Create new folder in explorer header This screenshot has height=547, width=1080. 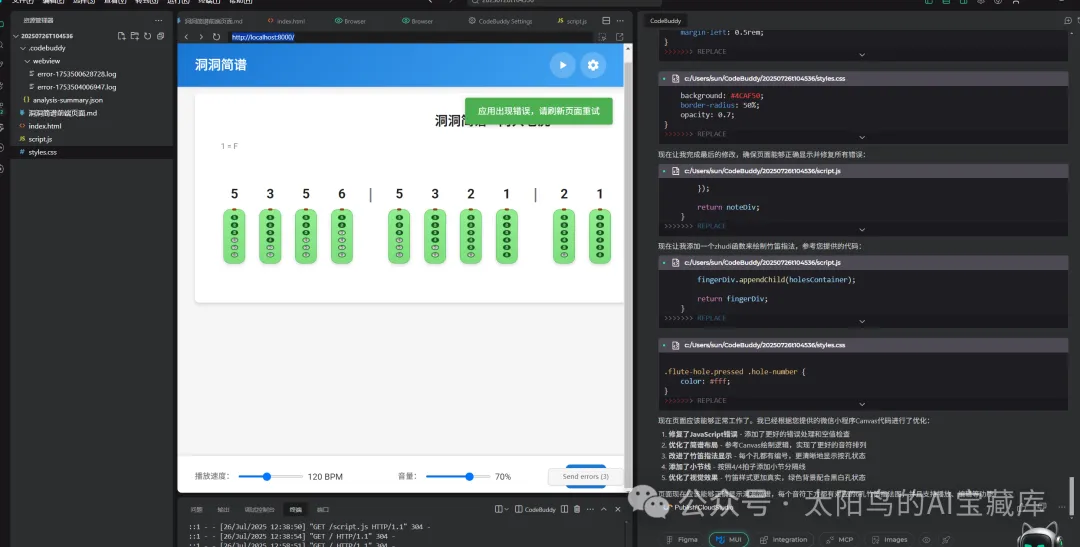135,36
